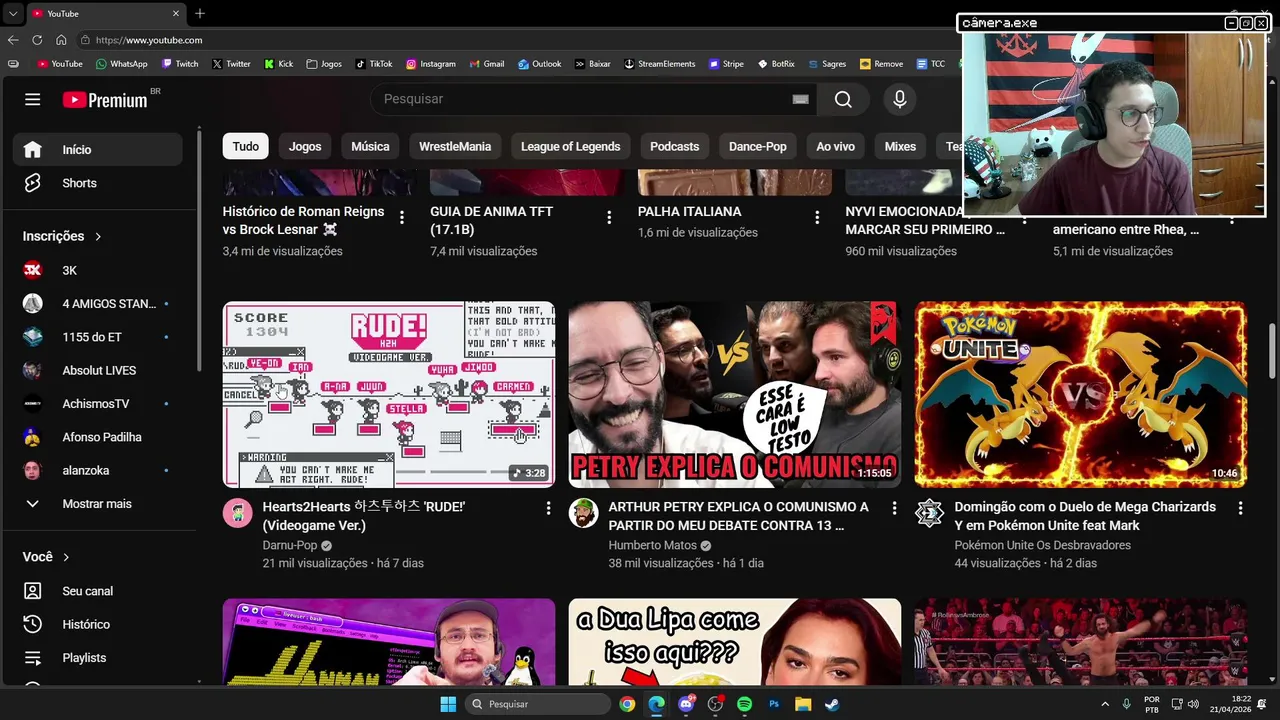Open Steam from the taskbar

[x=832, y=704]
